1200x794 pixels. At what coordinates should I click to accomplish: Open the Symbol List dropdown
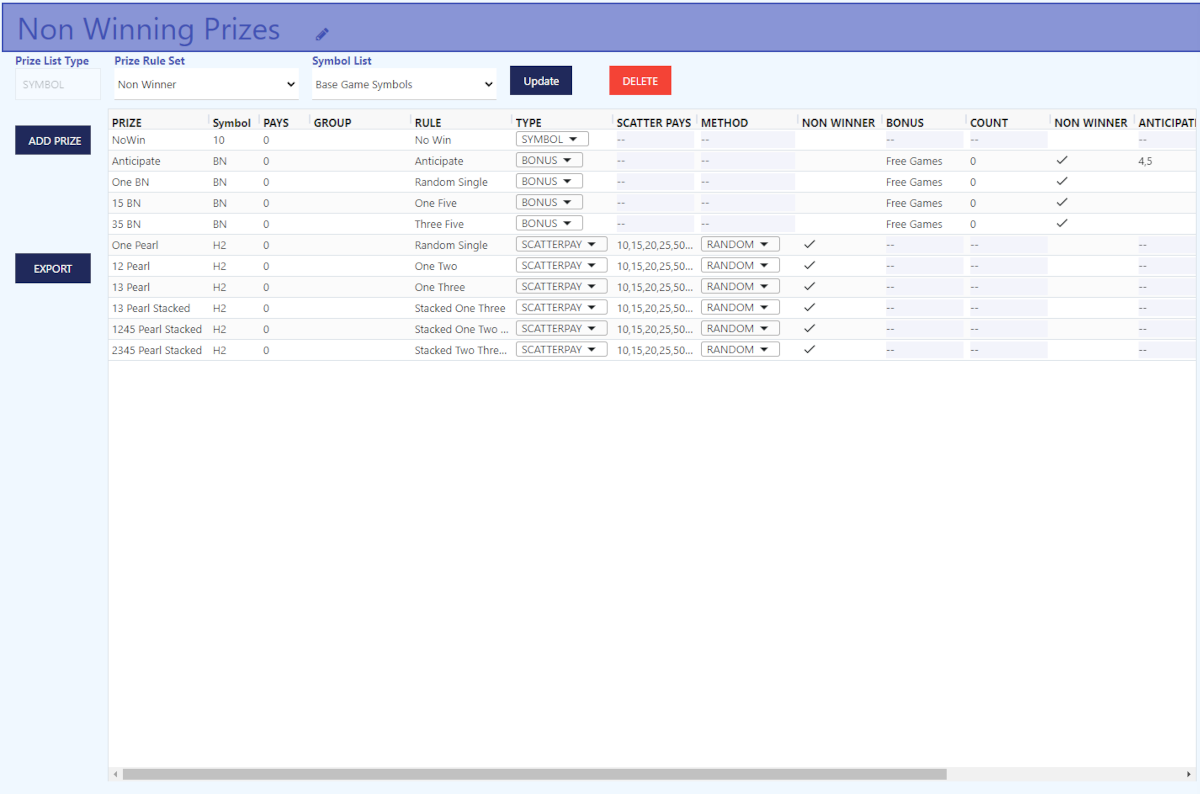click(x=403, y=85)
